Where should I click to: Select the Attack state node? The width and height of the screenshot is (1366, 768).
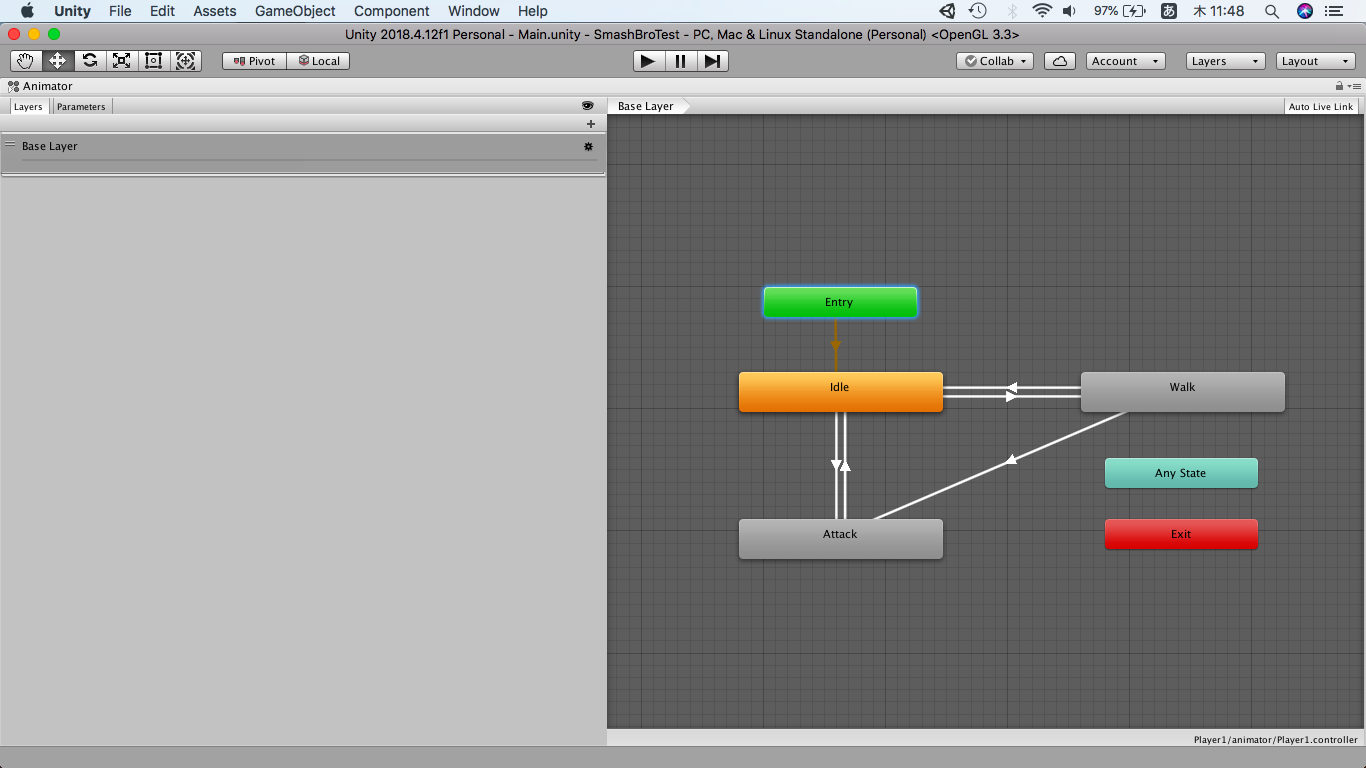[x=841, y=539]
